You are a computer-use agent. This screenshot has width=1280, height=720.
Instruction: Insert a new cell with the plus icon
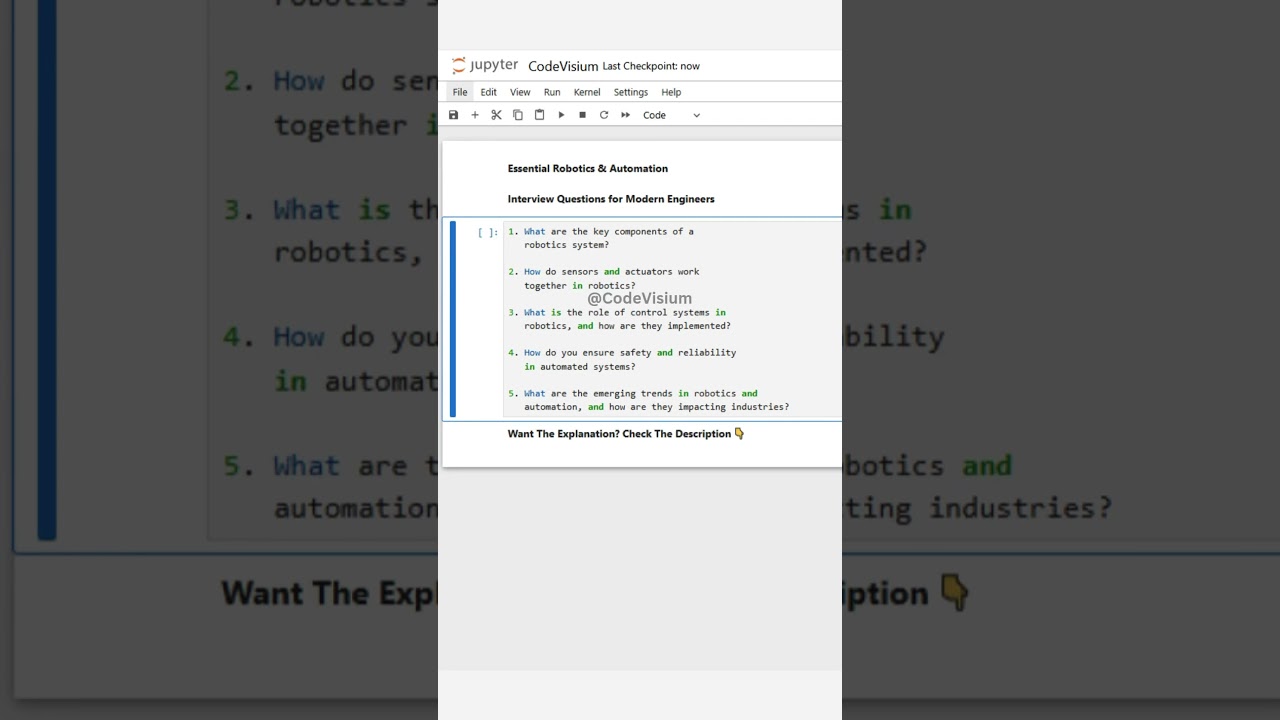(x=475, y=115)
